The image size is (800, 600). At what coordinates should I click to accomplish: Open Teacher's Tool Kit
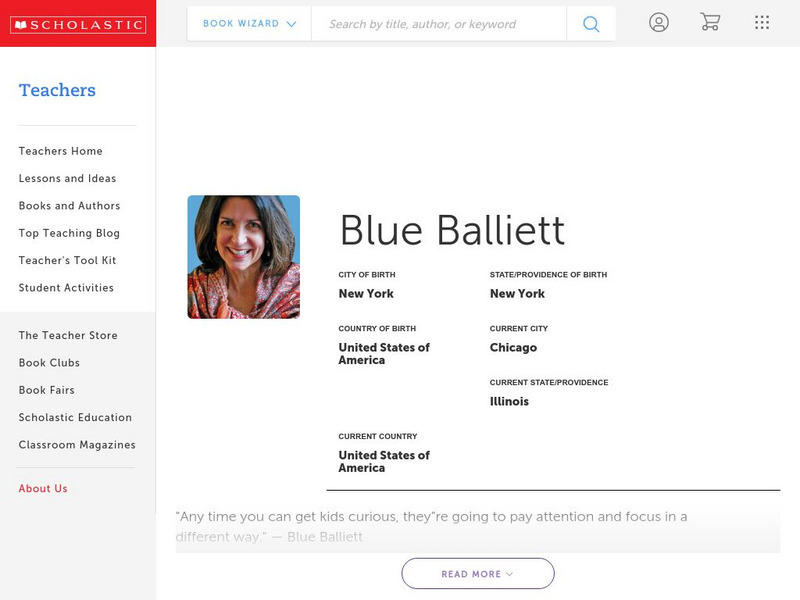coord(68,260)
